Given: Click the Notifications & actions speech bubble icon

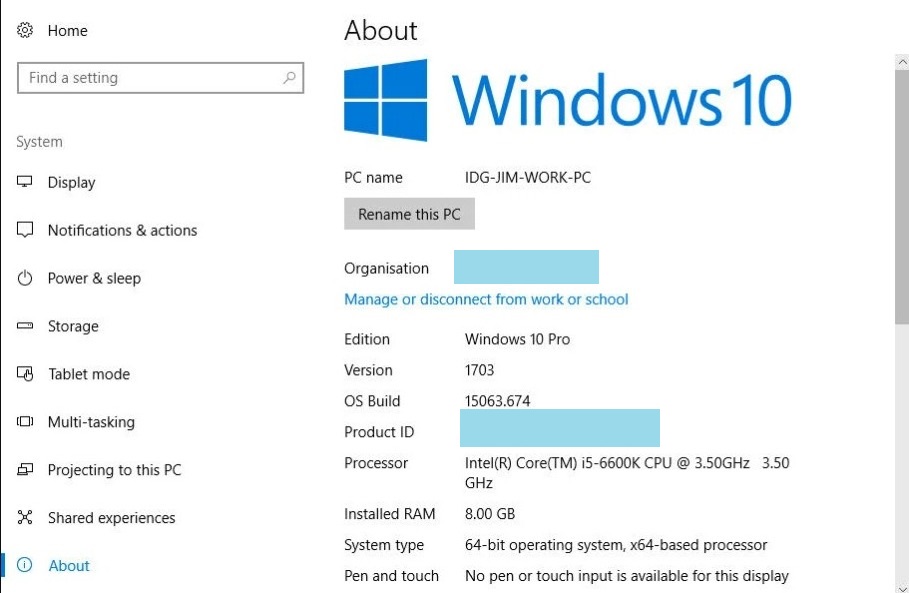Looking at the screenshot, I should pyautogui.click(x=25, y=230).
